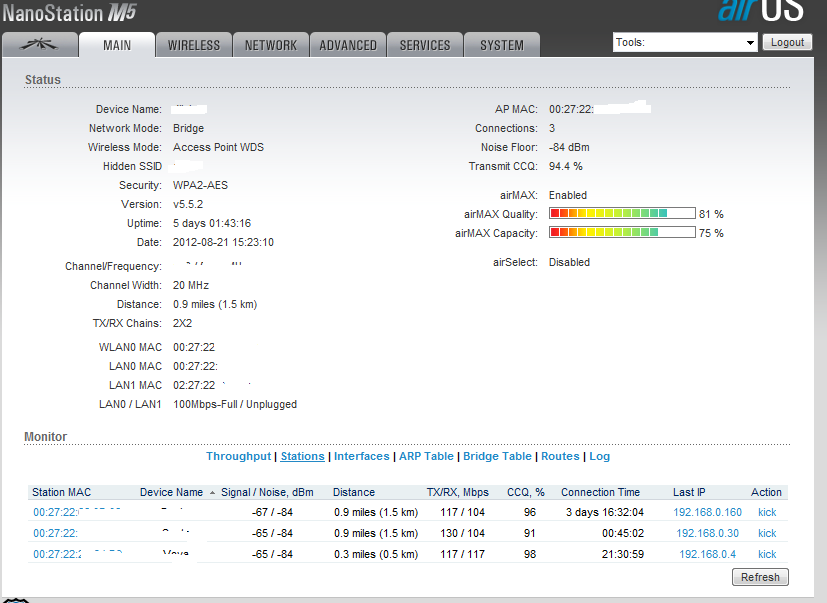Open station IP 192.168.0.30
827x603 pixels.
pos(707,533)
